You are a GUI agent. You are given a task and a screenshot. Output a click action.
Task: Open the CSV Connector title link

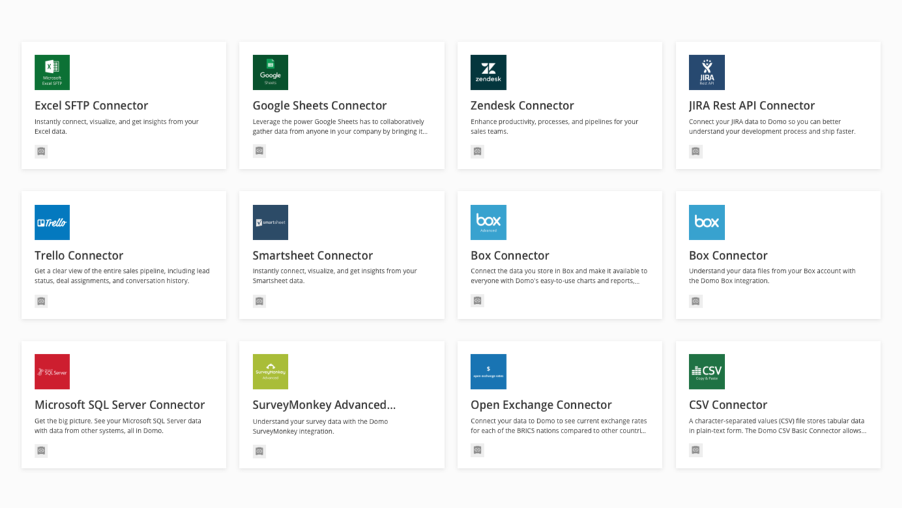pos(728,405)
